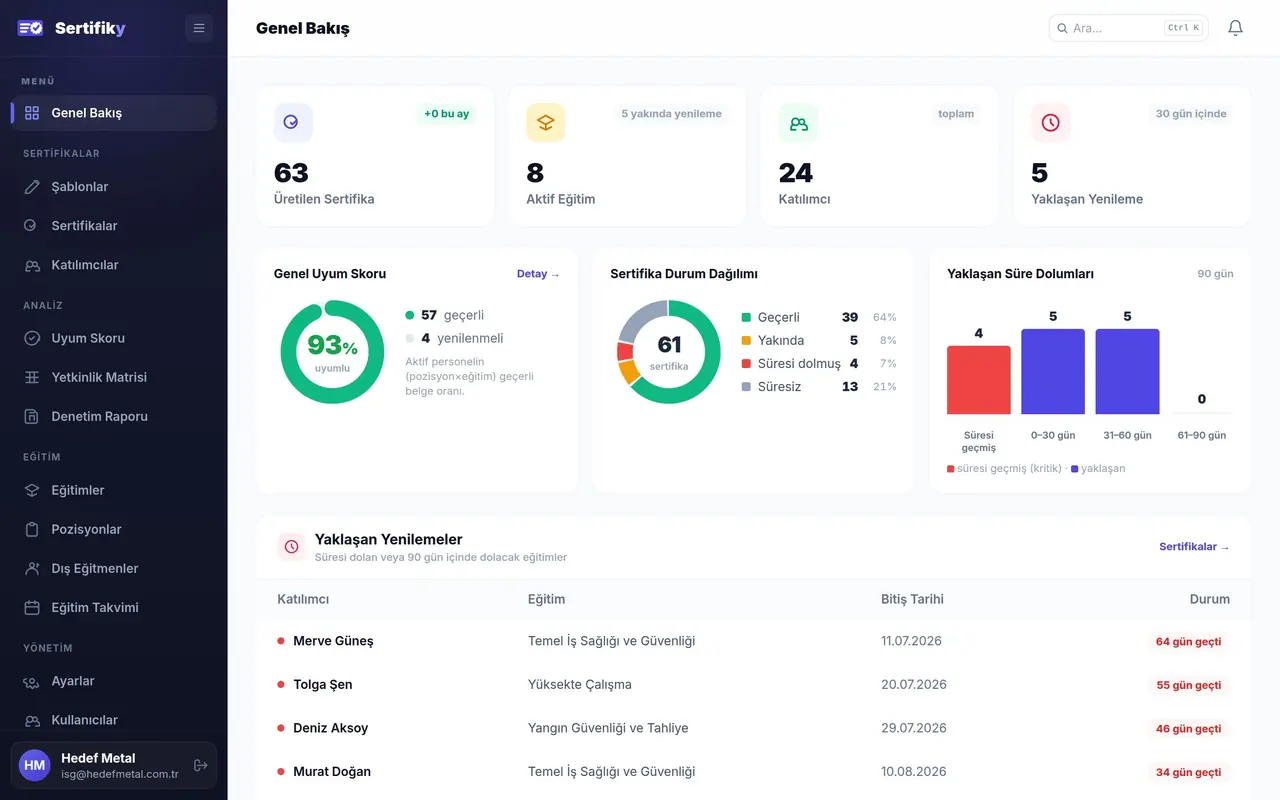Click the Genel Bakış grid icon

(32, 113)
